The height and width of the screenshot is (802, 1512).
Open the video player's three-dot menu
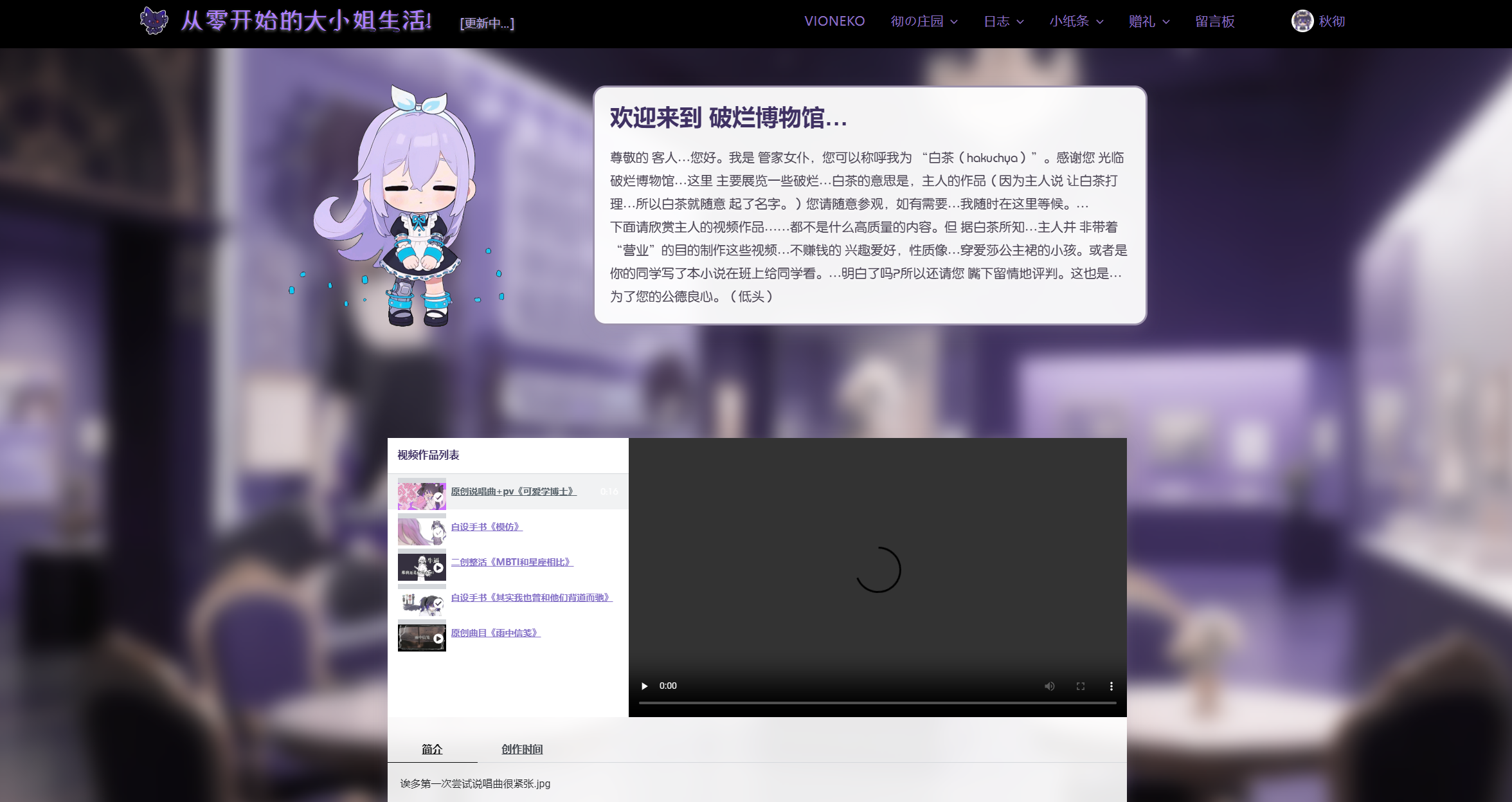[x=1111, y=686]
